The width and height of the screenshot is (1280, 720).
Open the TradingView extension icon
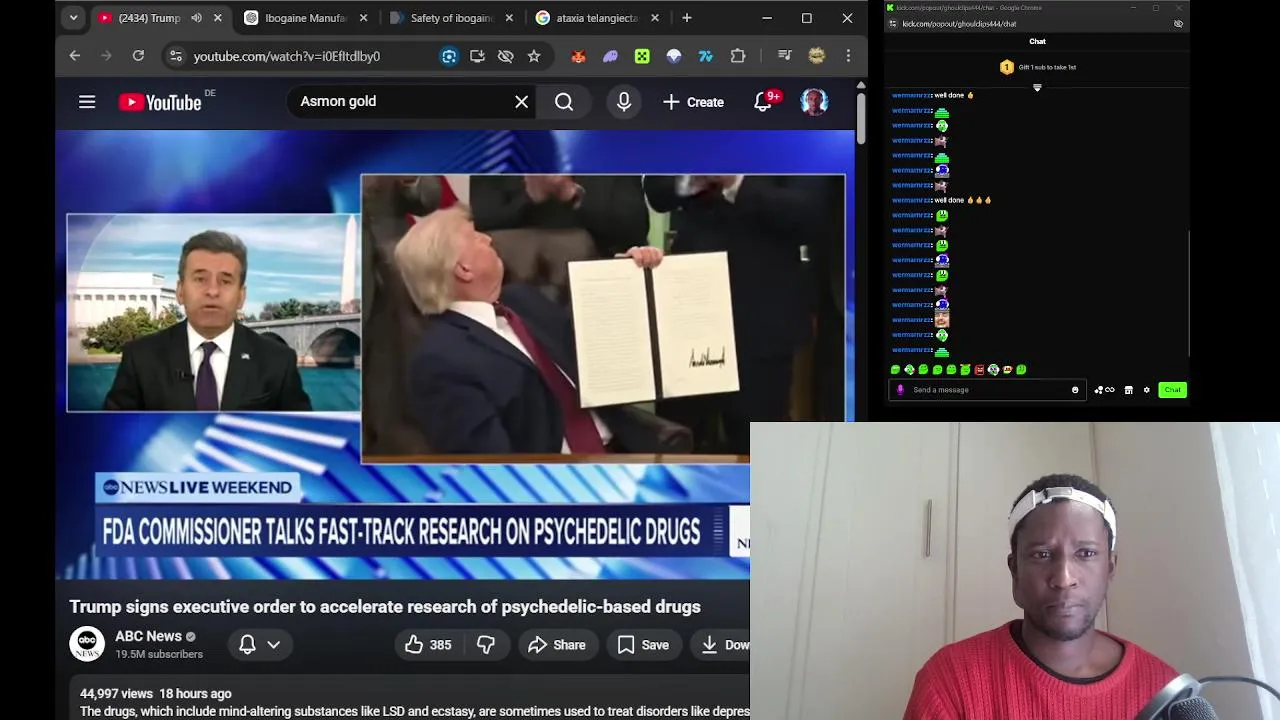pos(706,56)
